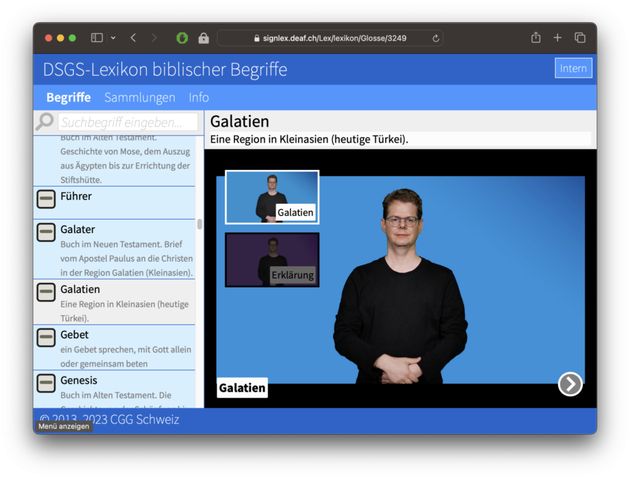Click the search magnifier icon
Screen dimensions: 630x478
45,122
